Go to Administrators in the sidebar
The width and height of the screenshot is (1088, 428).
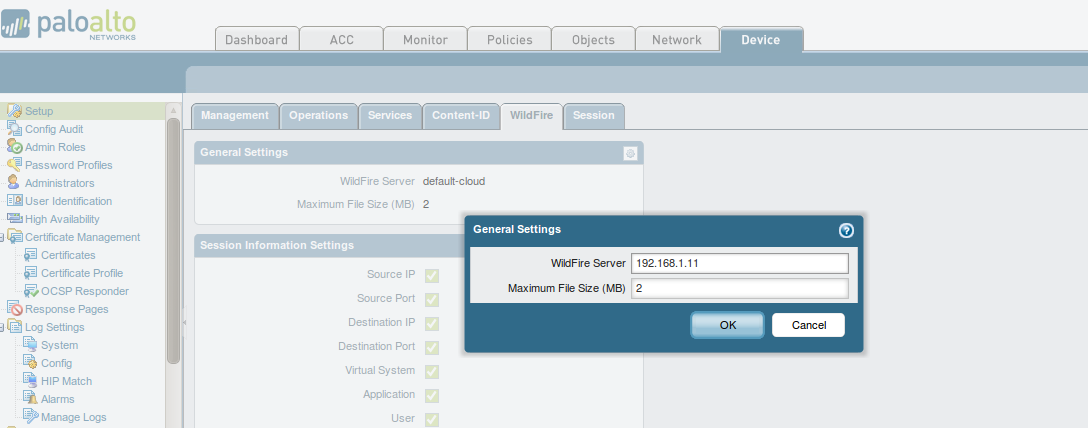(59, 183)
